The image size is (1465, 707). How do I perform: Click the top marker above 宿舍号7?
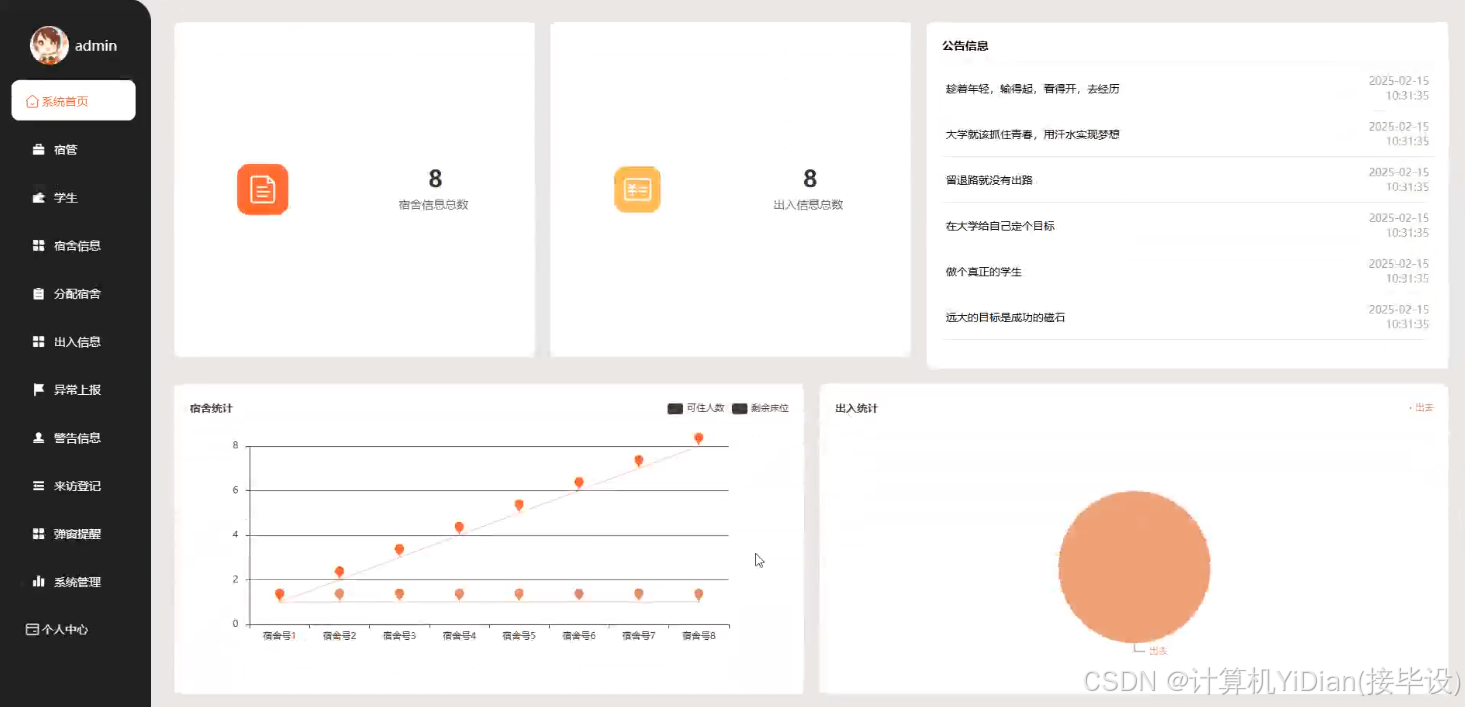point(639,461)
